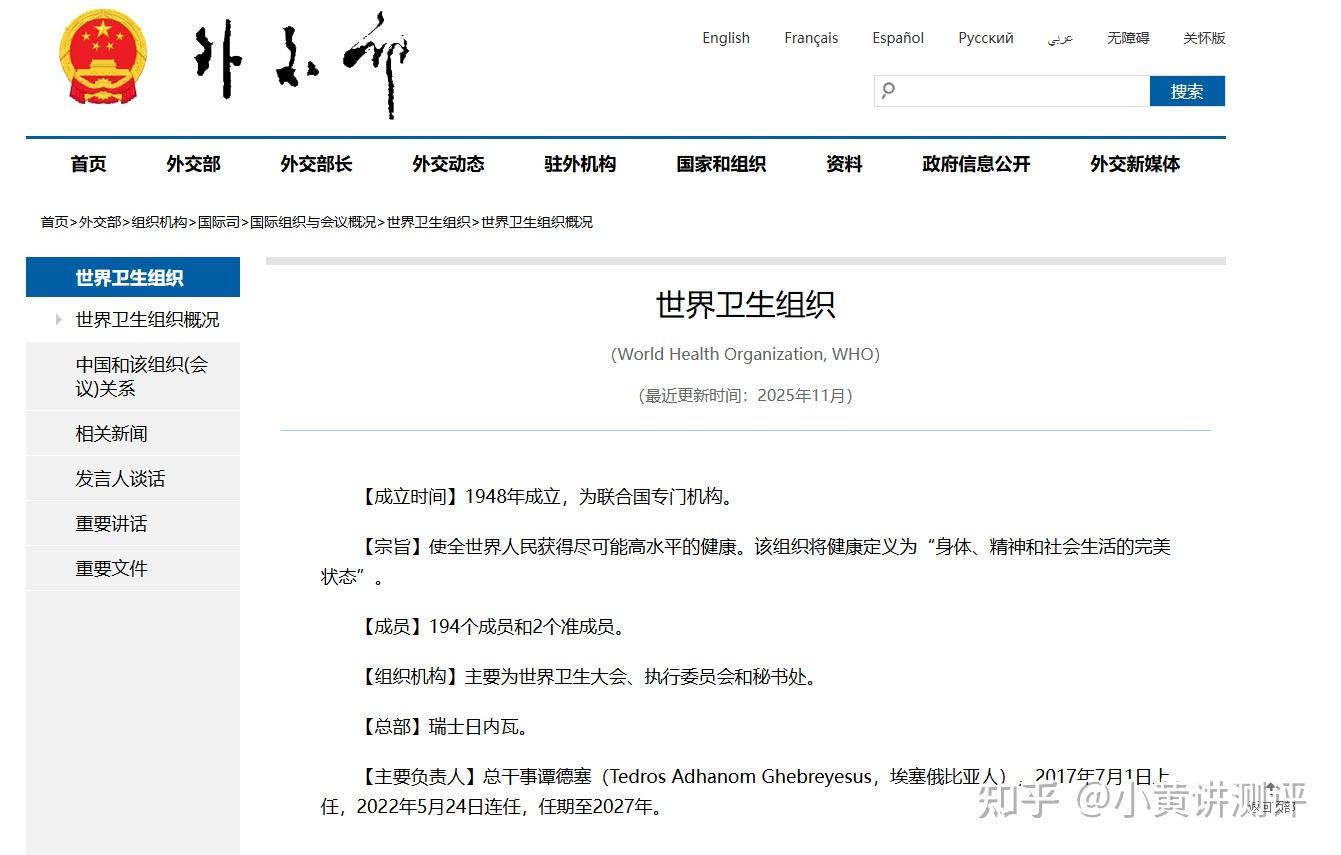Screen dimensions: 1341x855
Task: Click the 最近更新时间：2025年11月 line
Action: (745, 395)
